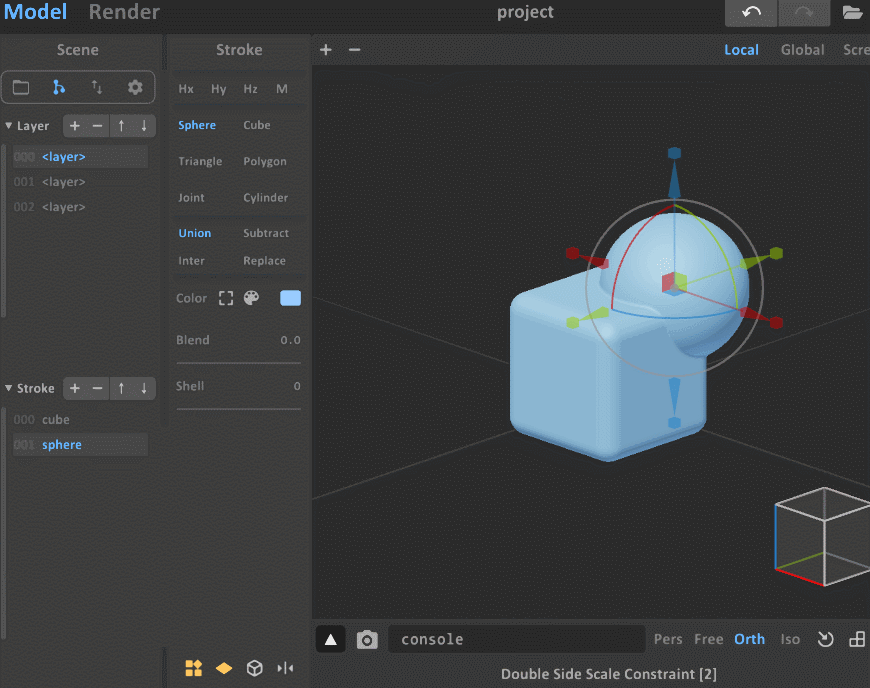Image resolution: width=870 pixels, height=688 pixels.
Task: Collapse the Layer section
Action: tap(9, 126)
